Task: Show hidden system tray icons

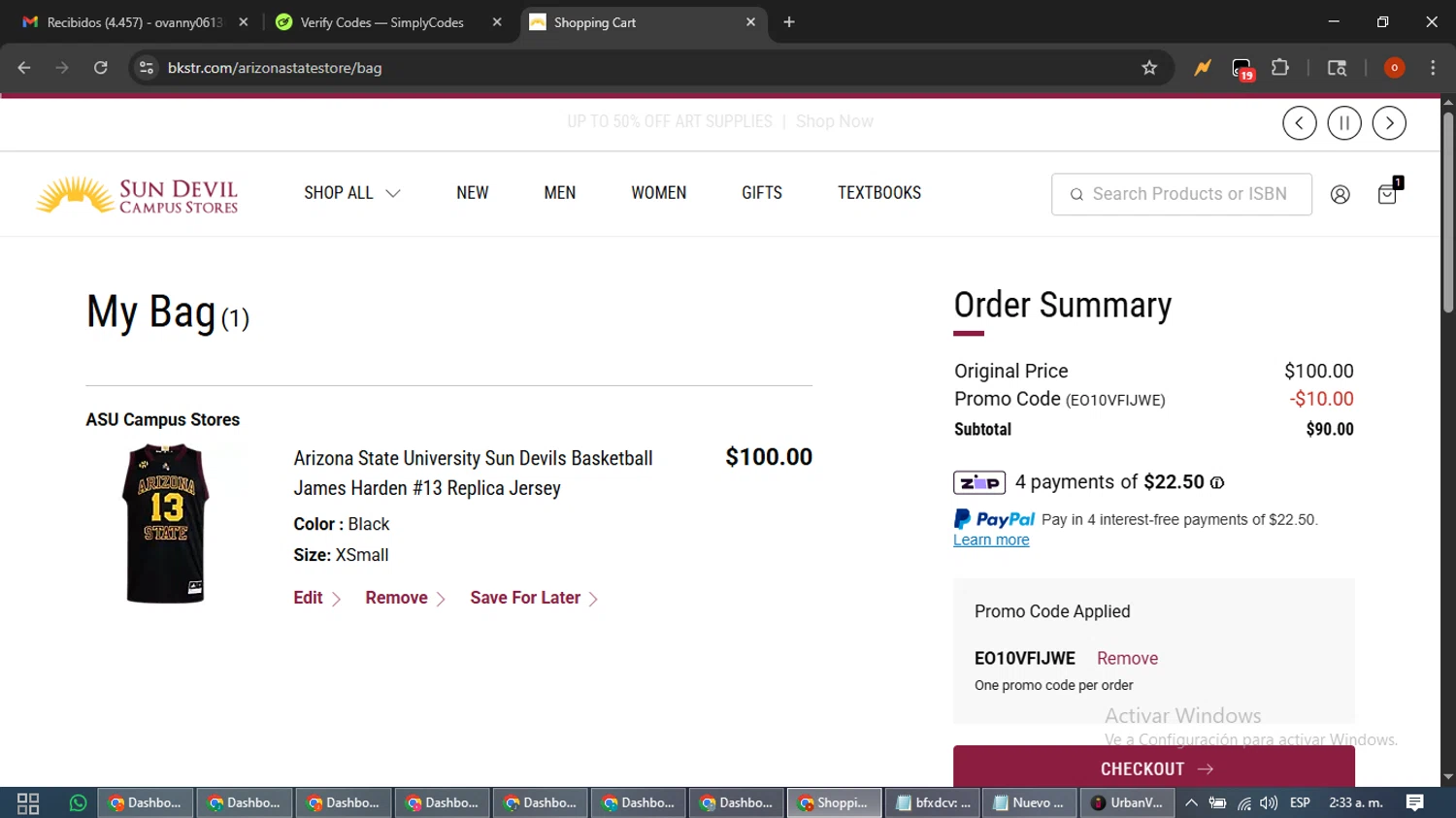Action: pos(1191,803)
